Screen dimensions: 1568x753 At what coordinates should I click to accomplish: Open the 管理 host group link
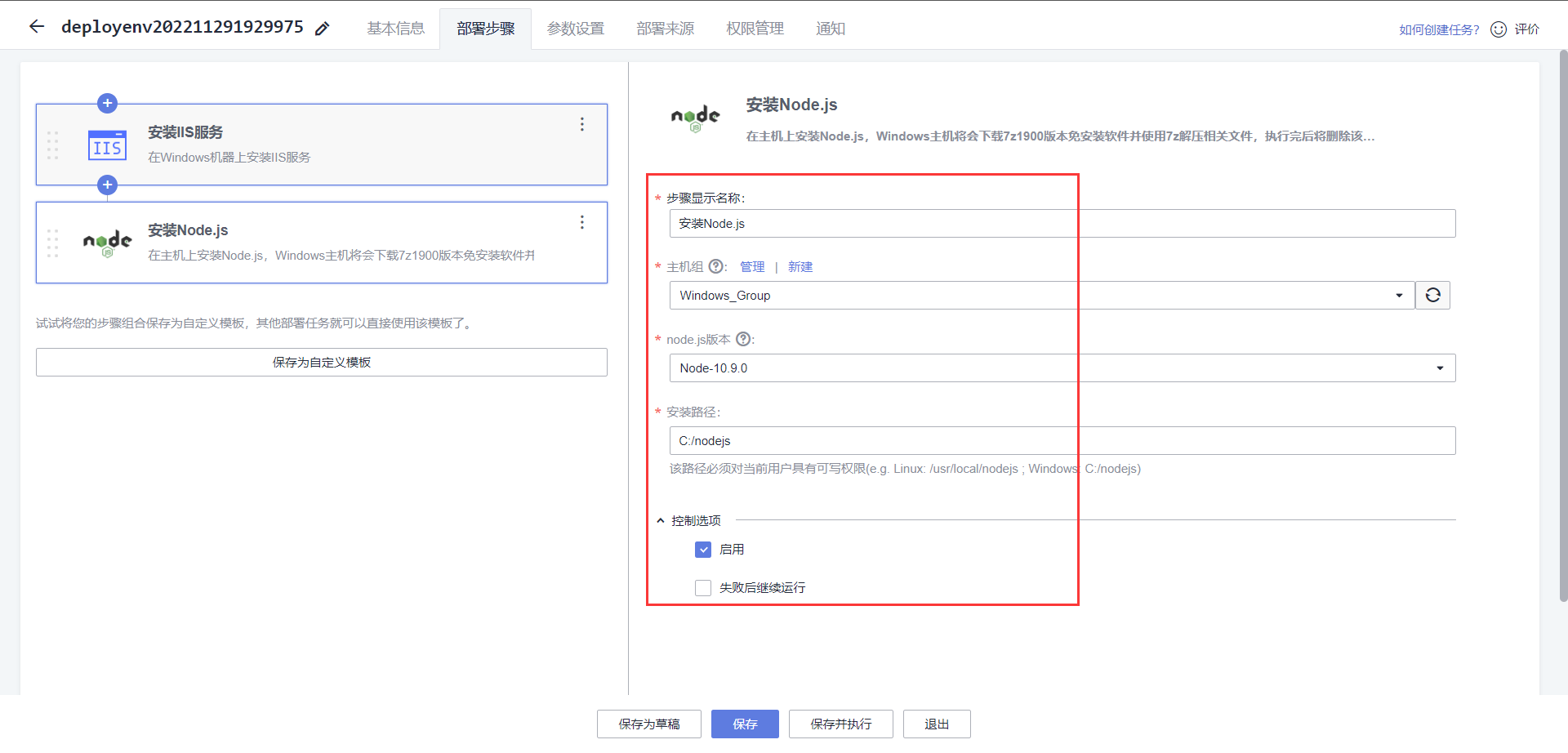click(752, 266)
